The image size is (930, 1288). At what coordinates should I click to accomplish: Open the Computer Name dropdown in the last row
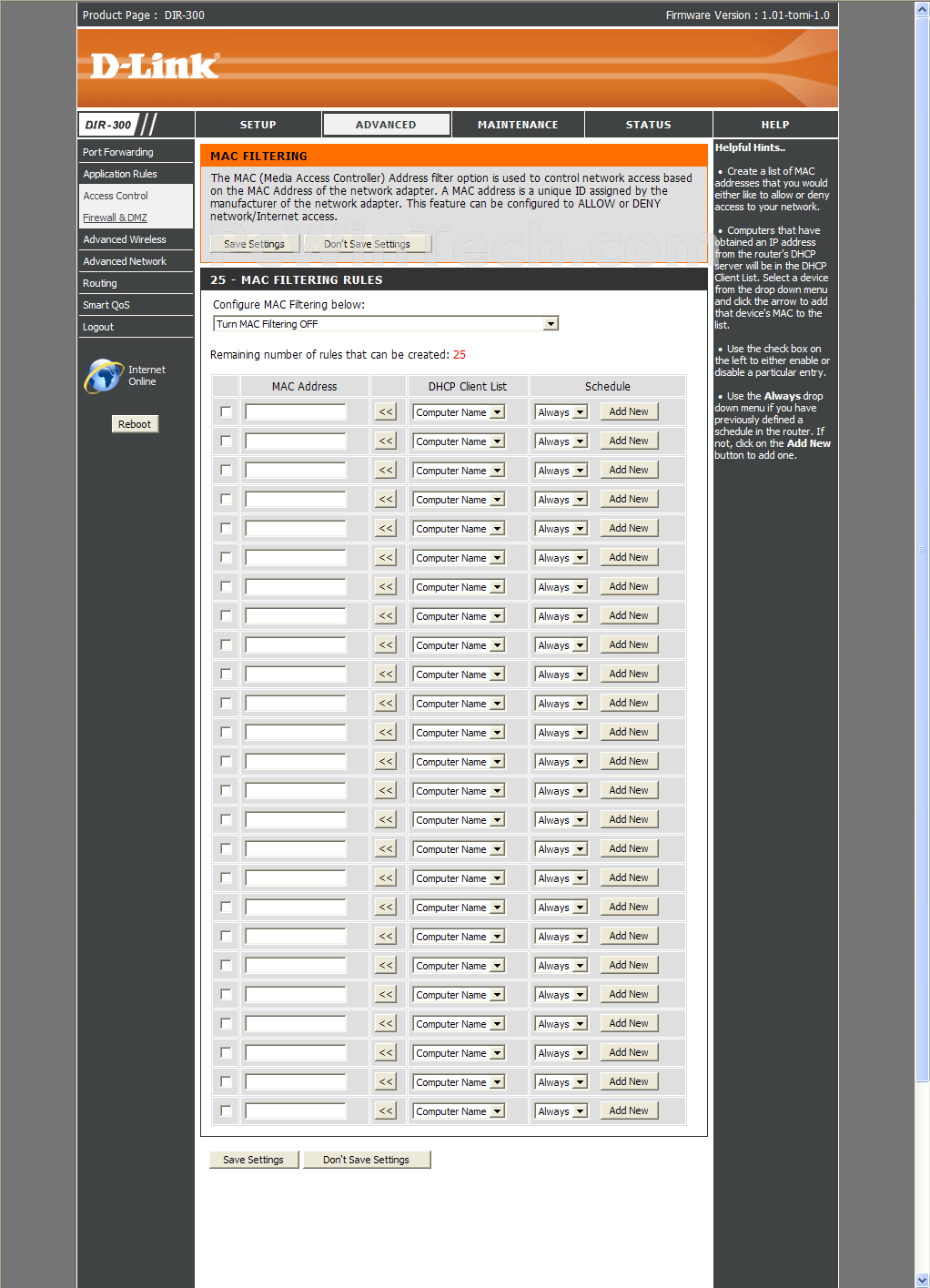tap(459, 1111)
